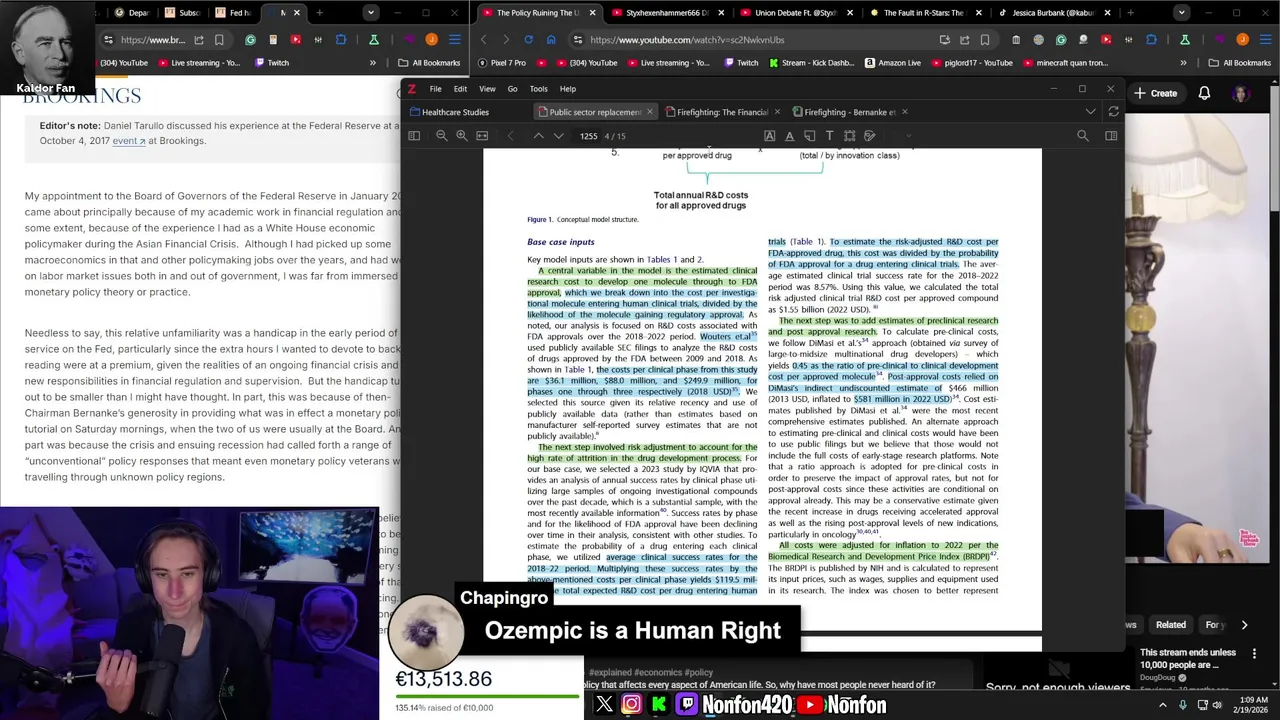Open the Pixel 7 Pro bookmark

501,63
